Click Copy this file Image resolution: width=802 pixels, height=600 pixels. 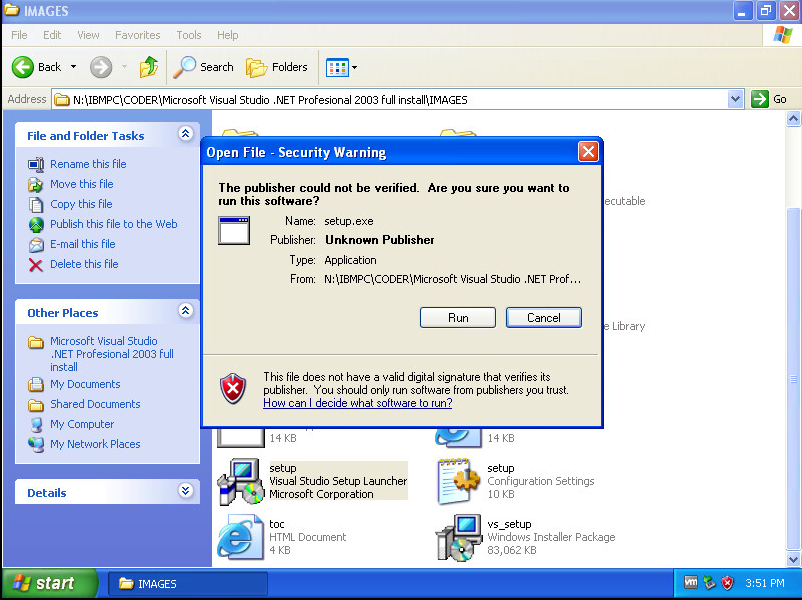81,204
